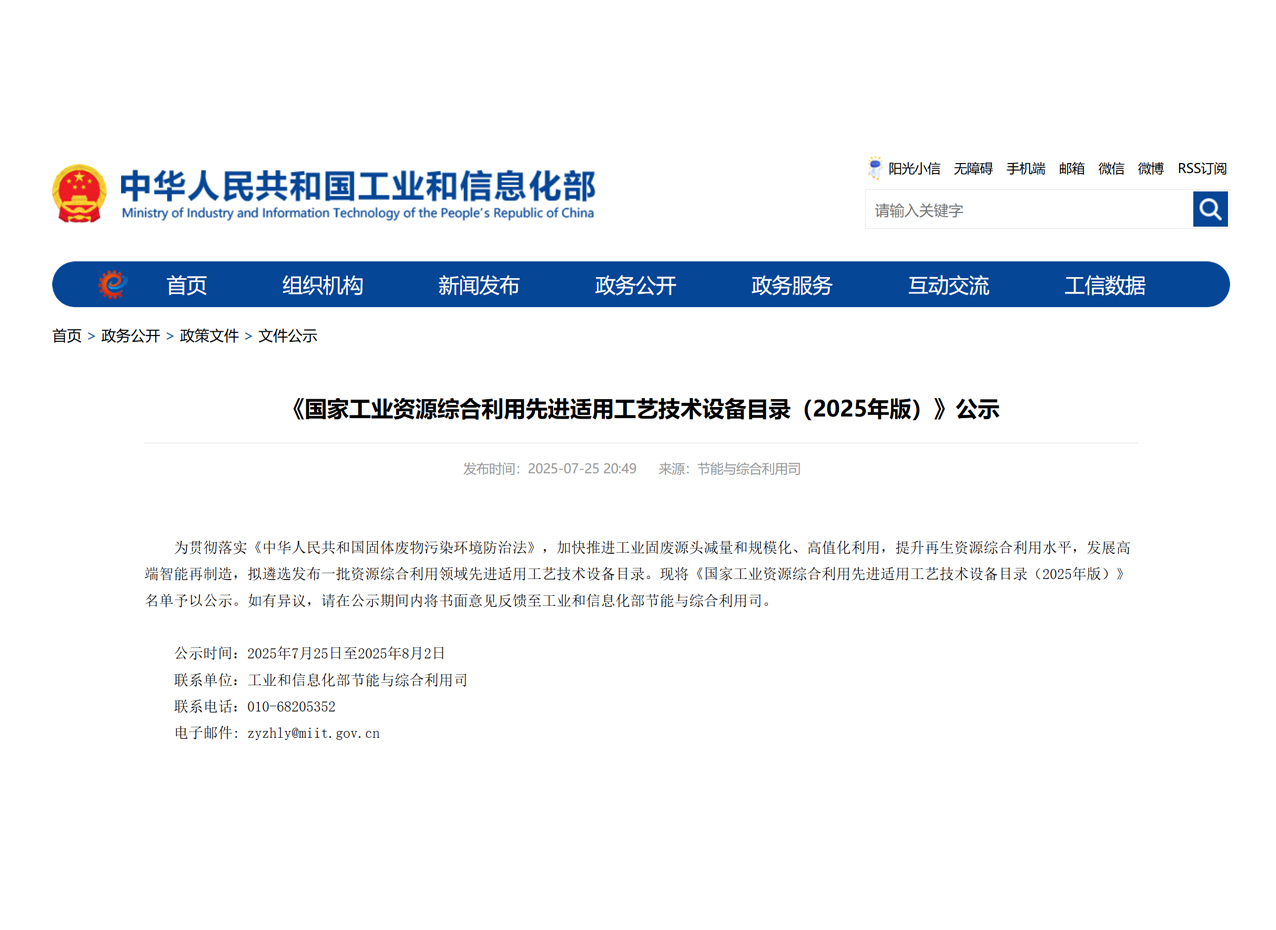1276x930 pixels.
Task: Click the gear emblem in navigation bar
Action: (x=113, y=284)
